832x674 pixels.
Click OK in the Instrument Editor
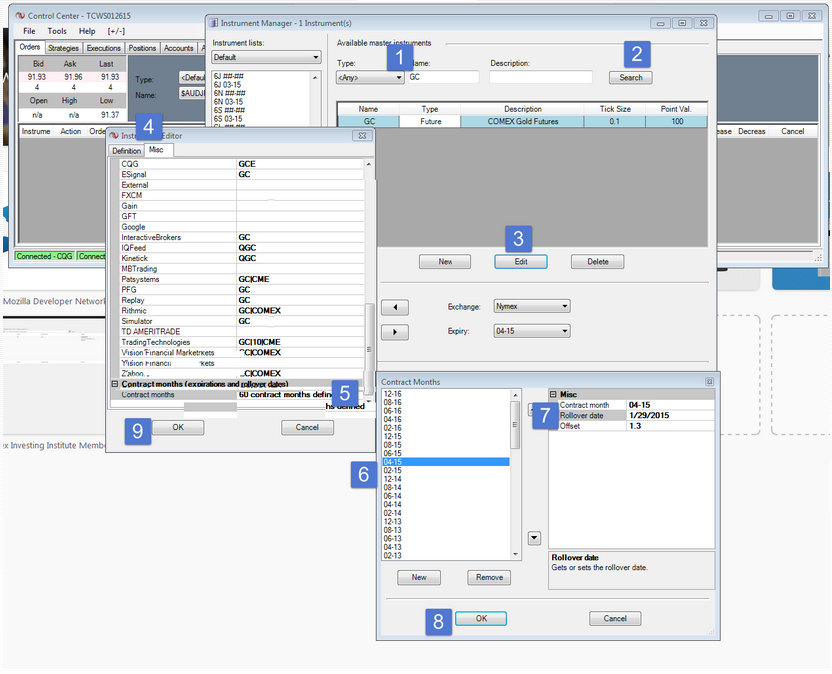click(178, 427)
